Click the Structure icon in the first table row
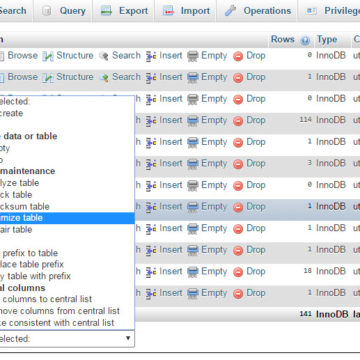Viewport: 360px width, 360px height. [x=48, y=56]
